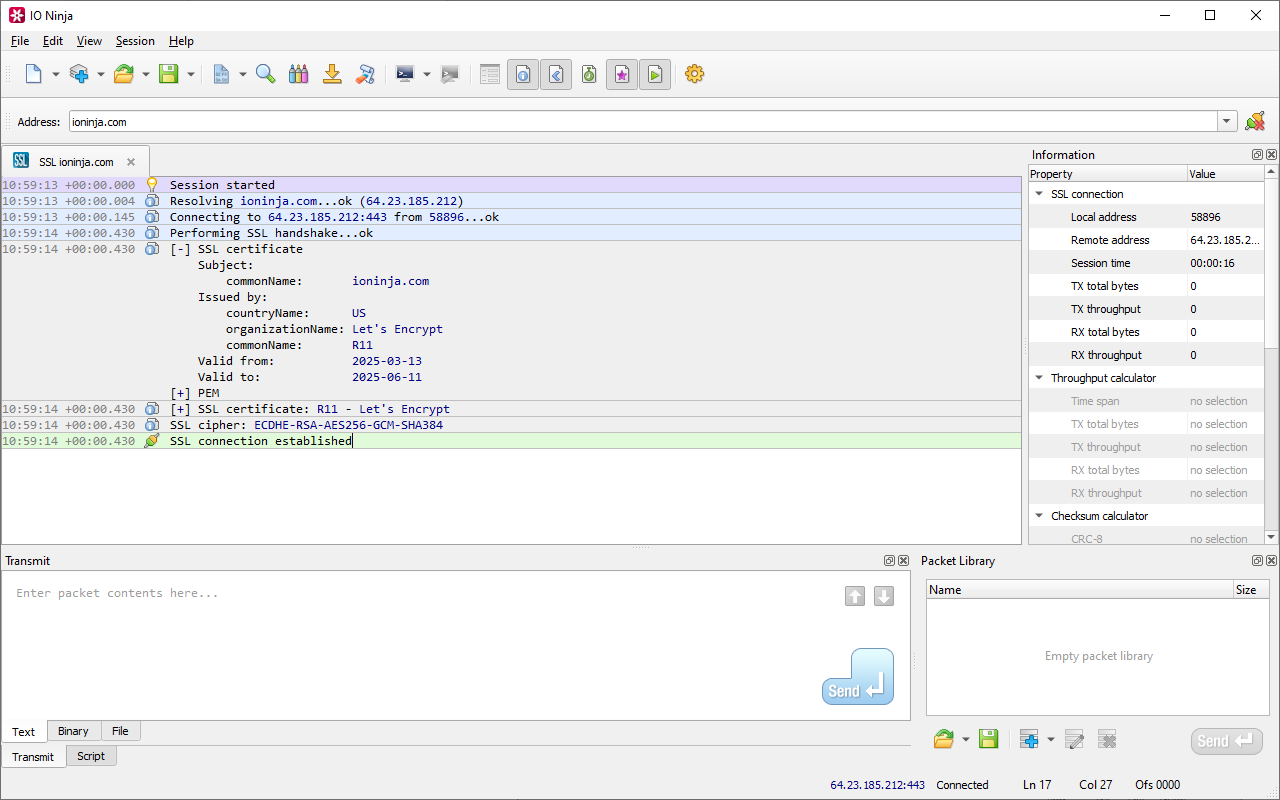Switch to the File tab
The width and height of the screenshot is (1280, 800).
120,731
